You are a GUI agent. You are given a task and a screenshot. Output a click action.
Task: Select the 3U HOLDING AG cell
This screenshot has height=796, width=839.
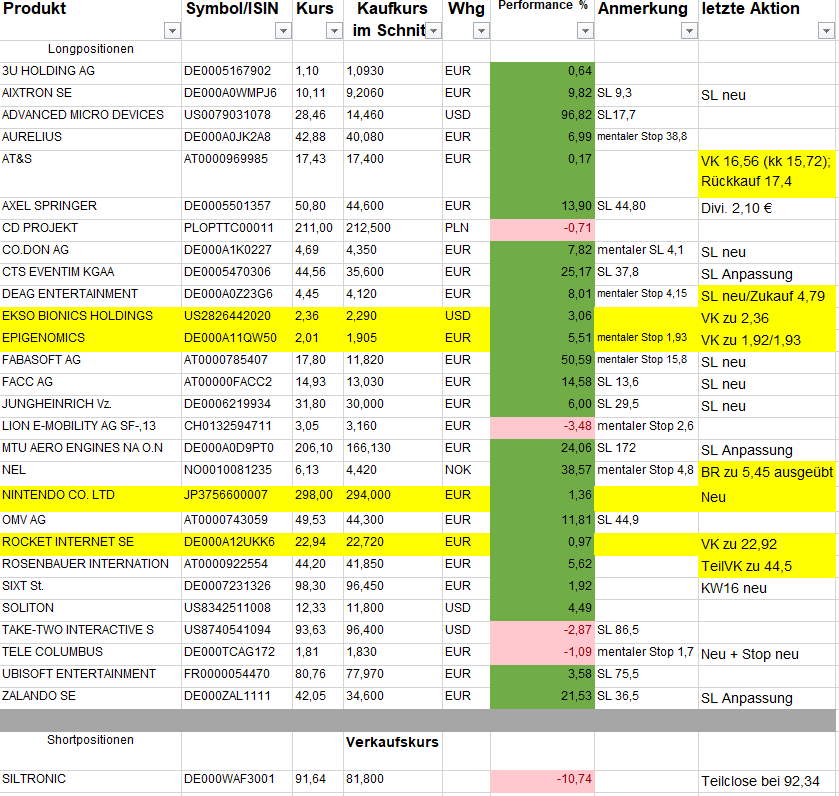(x=90, y=73)
